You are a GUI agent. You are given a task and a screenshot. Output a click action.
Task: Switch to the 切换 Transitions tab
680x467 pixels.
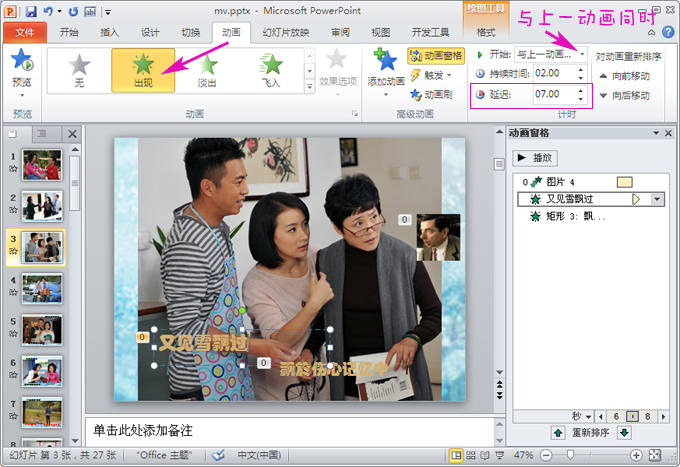pos(191,33)
